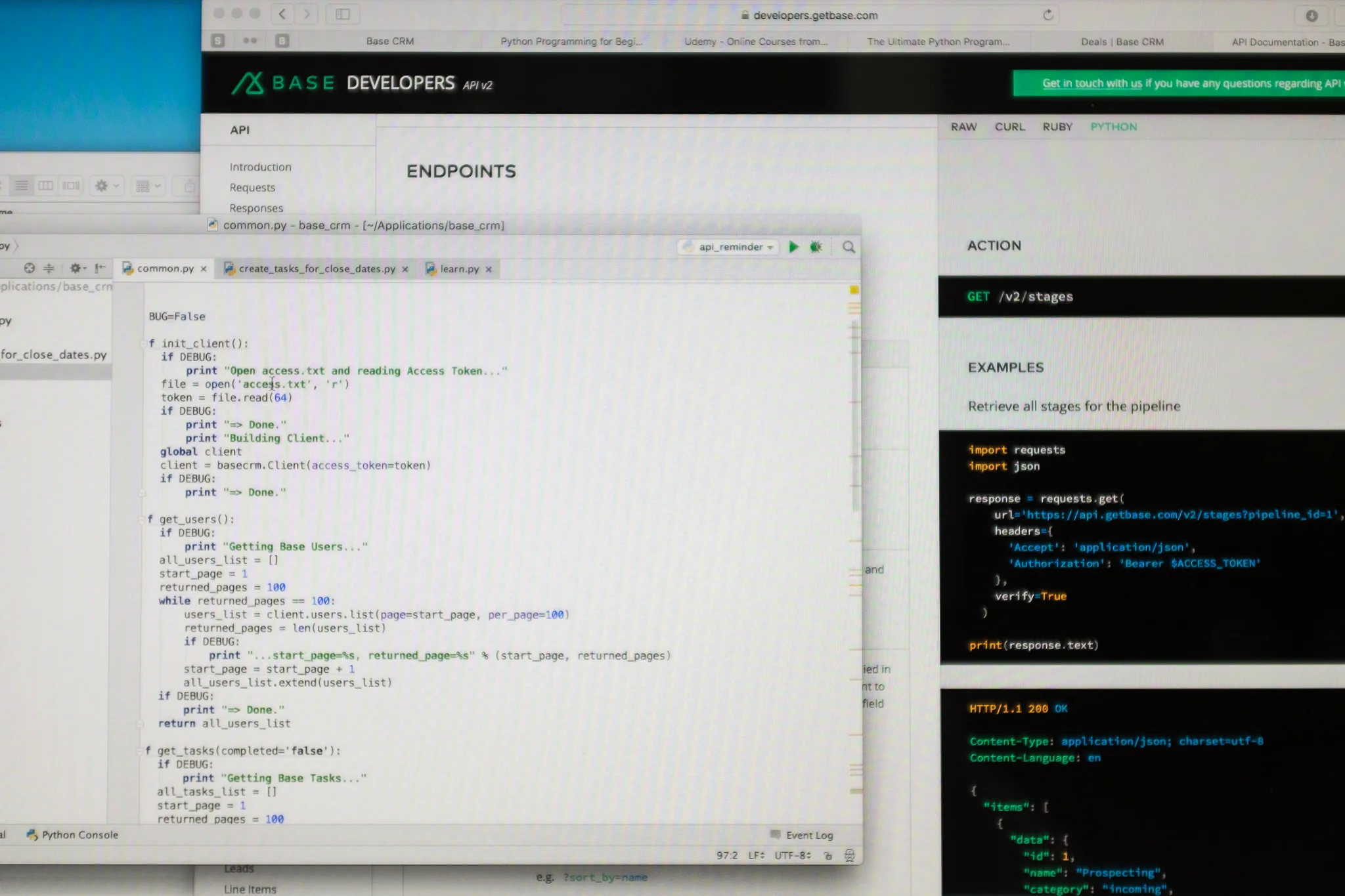Collapse the get_users function fold marker

pyautogui.click(x=142, y=519)
